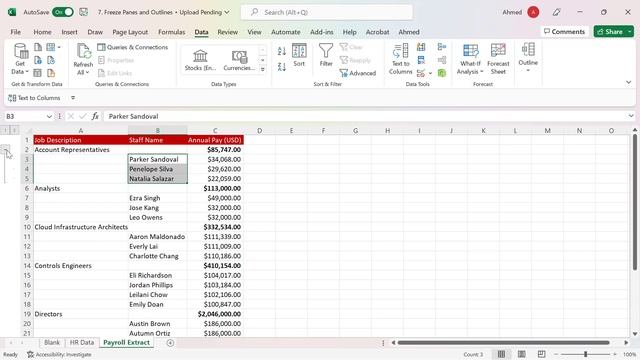Click the zoom slider handle

coord(585,354)
